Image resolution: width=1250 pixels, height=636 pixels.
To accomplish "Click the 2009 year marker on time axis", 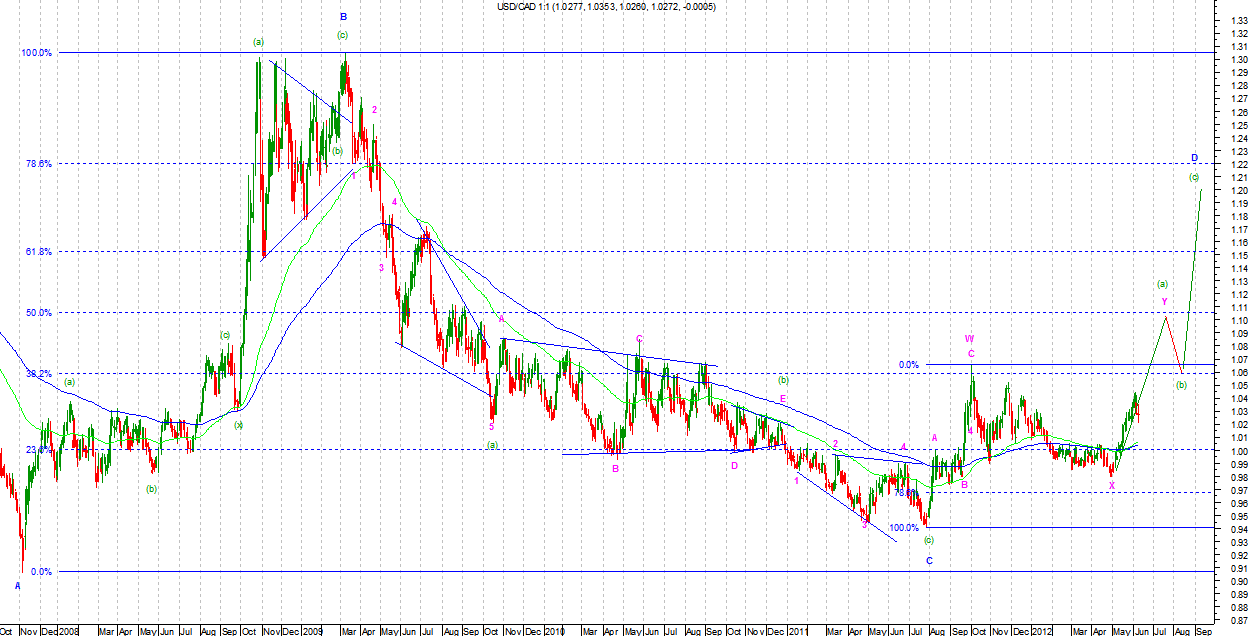I will point(315,630).
